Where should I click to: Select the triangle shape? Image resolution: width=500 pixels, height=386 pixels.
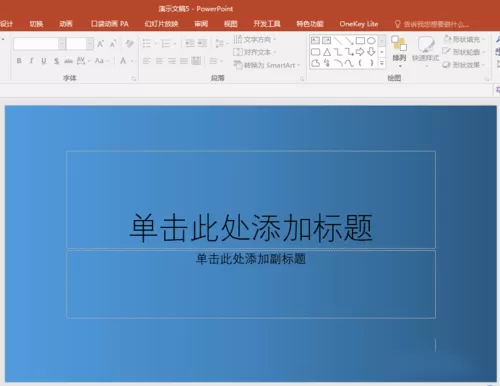(327, 52)
